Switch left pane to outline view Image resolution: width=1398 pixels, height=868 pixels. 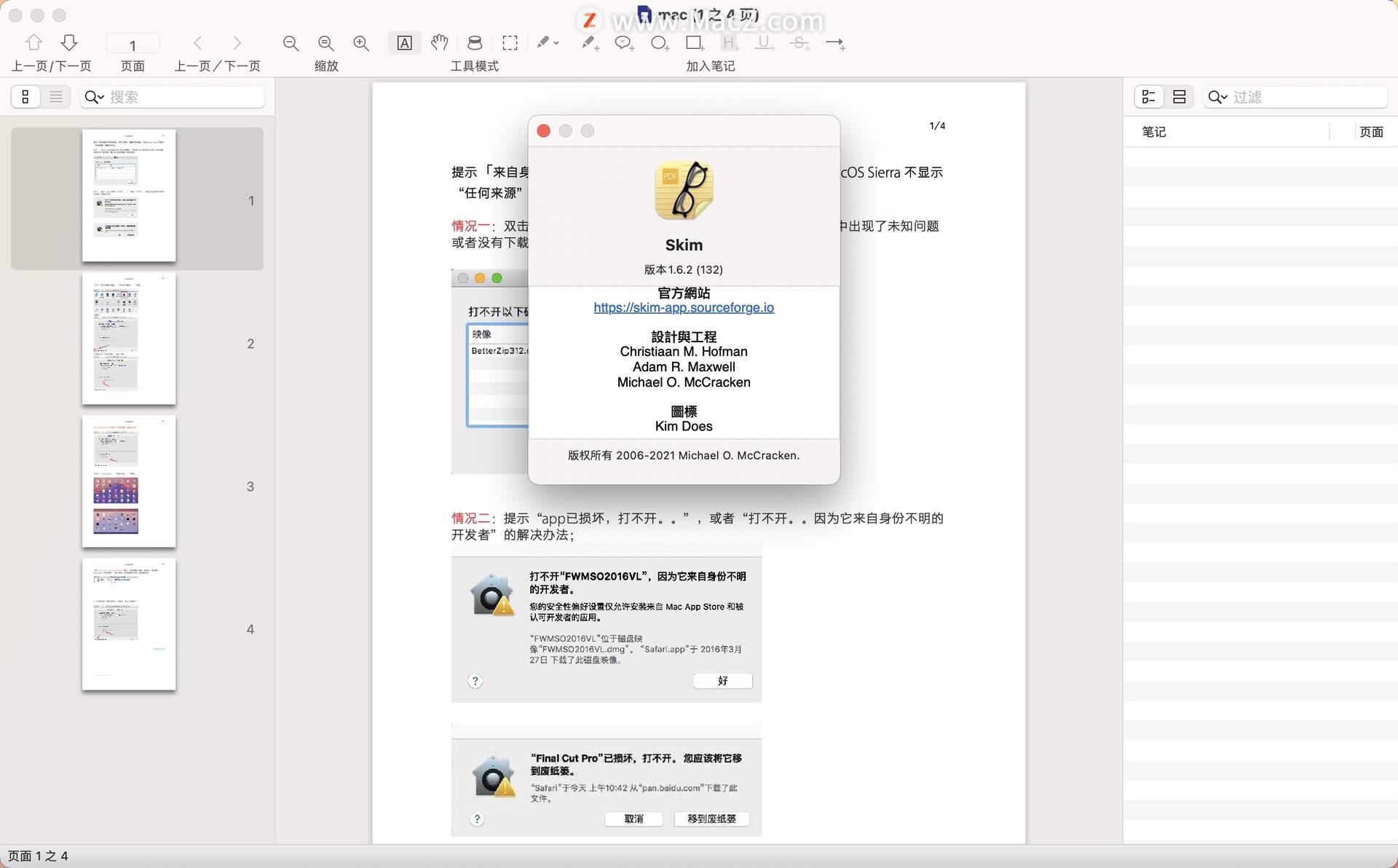(56, 96)
